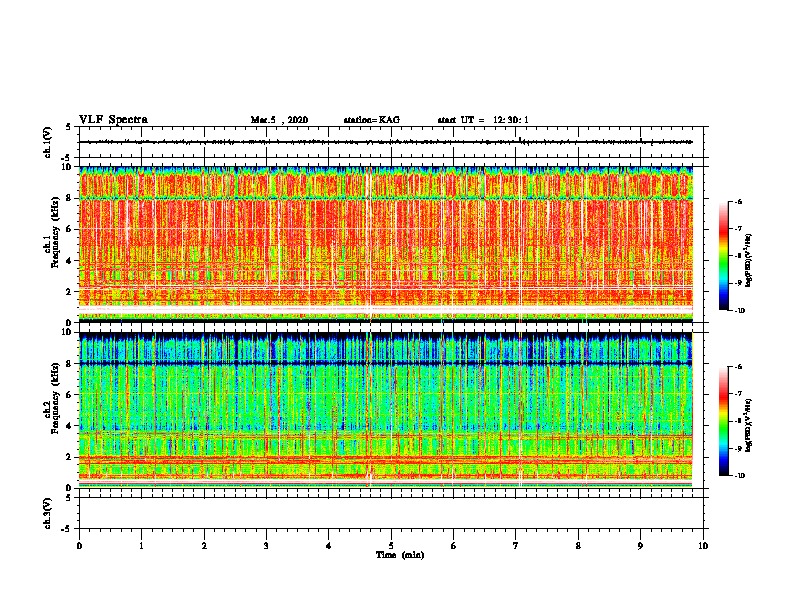
Task: Click the "ch.1(V)" waveform axis label
Action: (x=47, y=142)
